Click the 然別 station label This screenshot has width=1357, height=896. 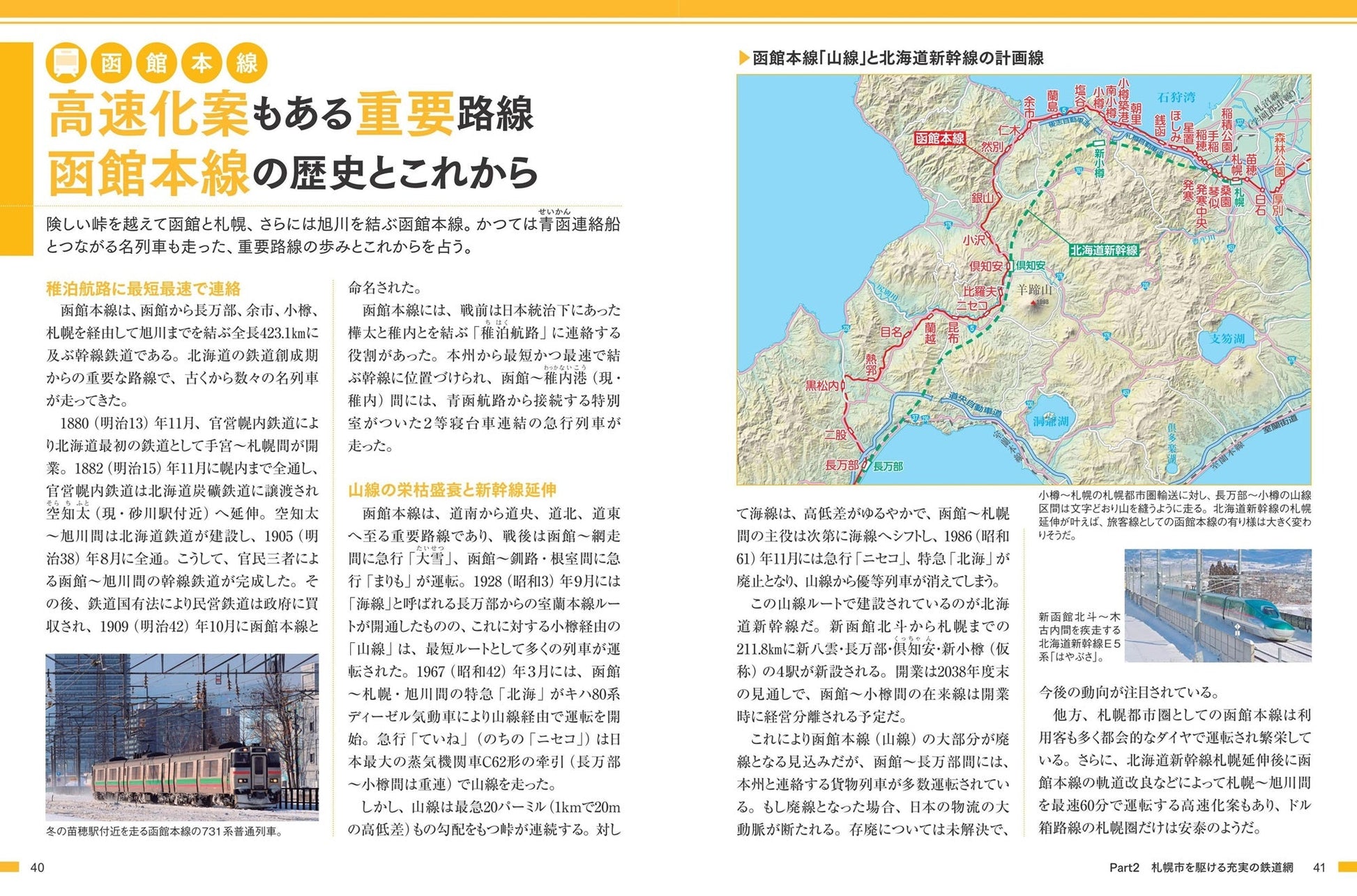(992, 147)
